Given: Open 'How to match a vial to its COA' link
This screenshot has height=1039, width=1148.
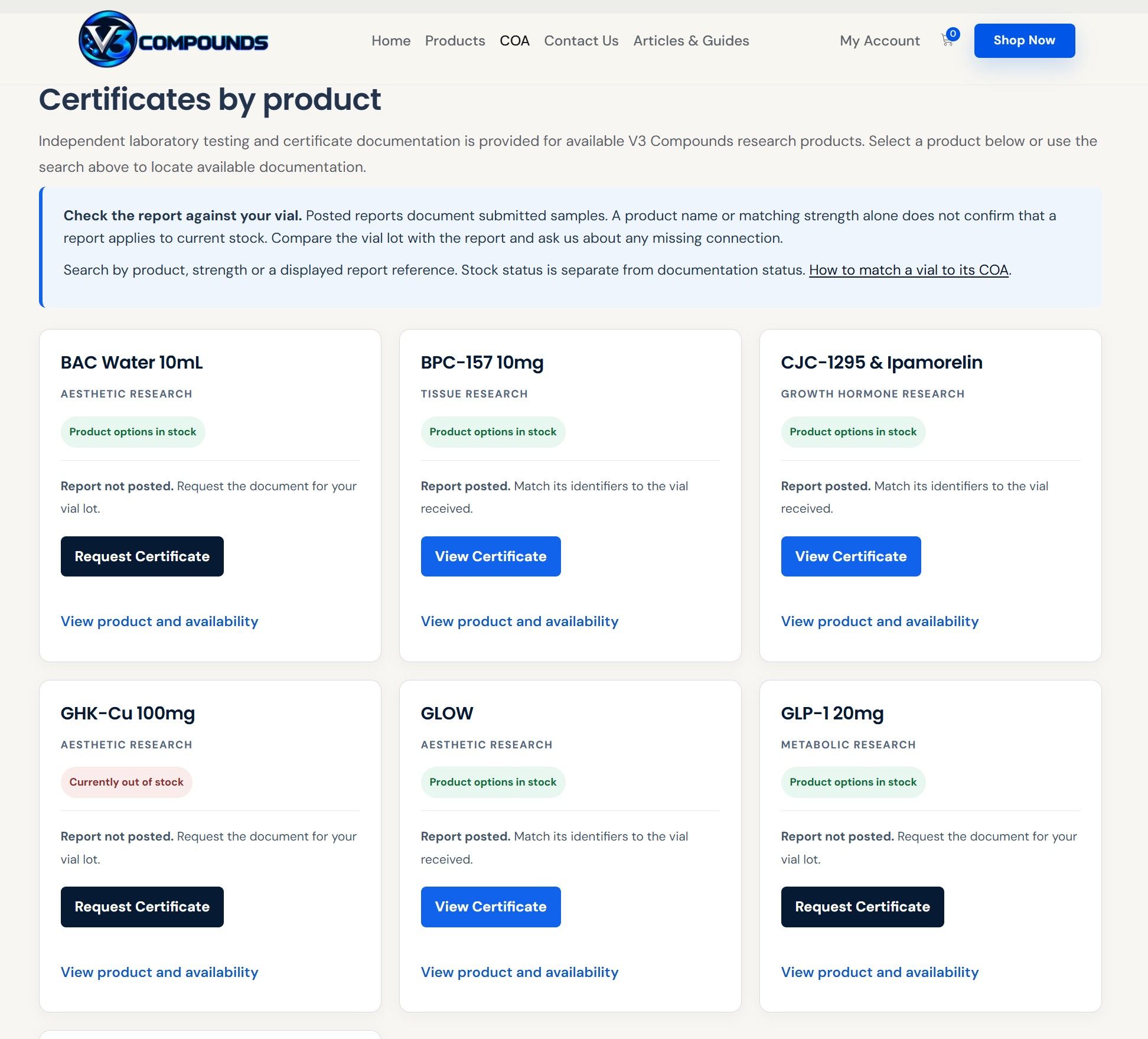Looking at the screenshot, I should click(908, 270).
